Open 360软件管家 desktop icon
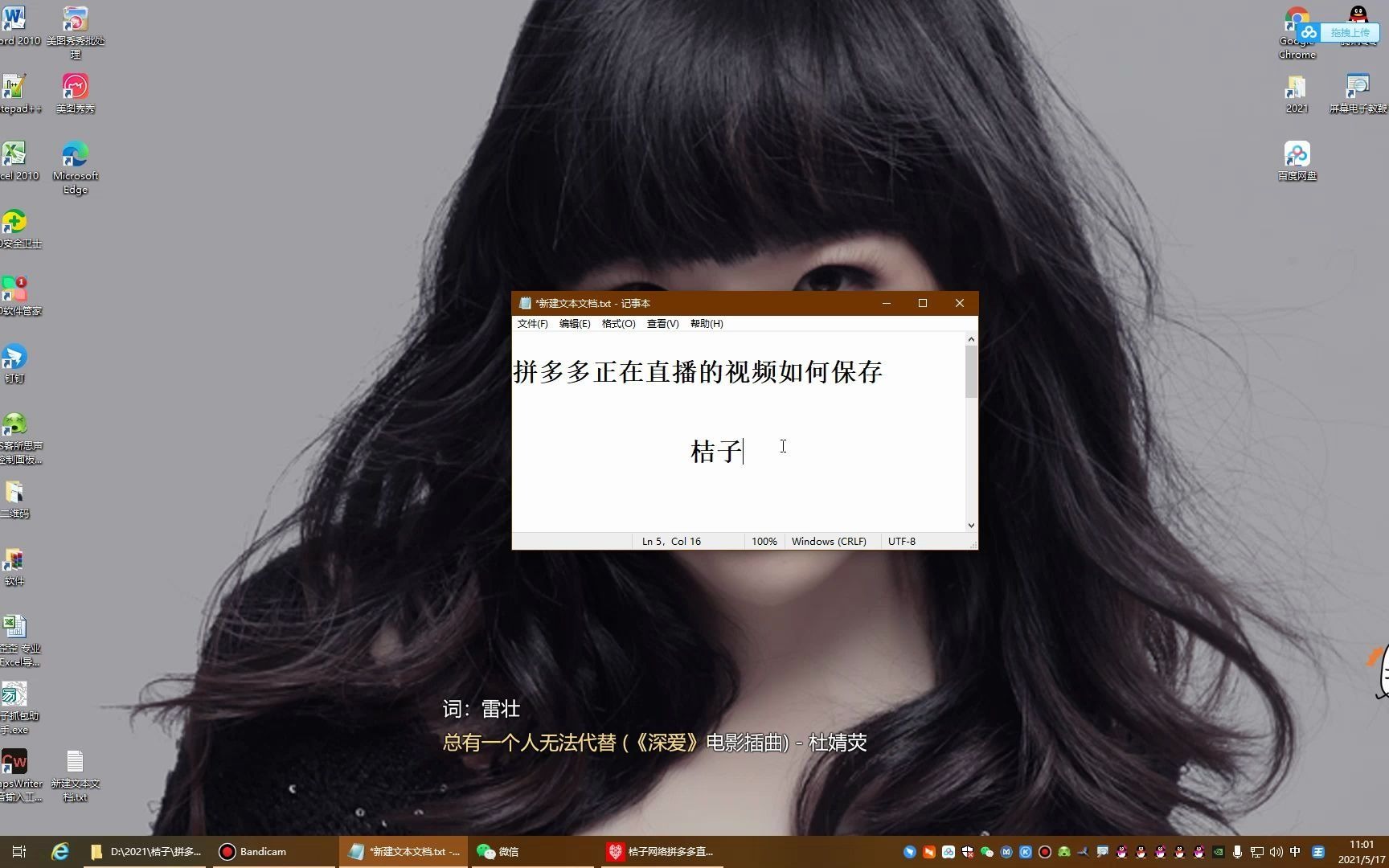 (x=16, y=296)
